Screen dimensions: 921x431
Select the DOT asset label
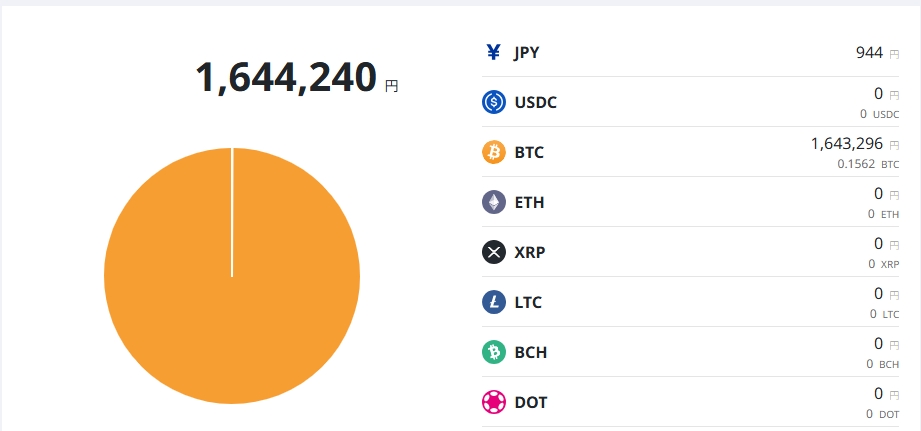[x=530, y=402]
